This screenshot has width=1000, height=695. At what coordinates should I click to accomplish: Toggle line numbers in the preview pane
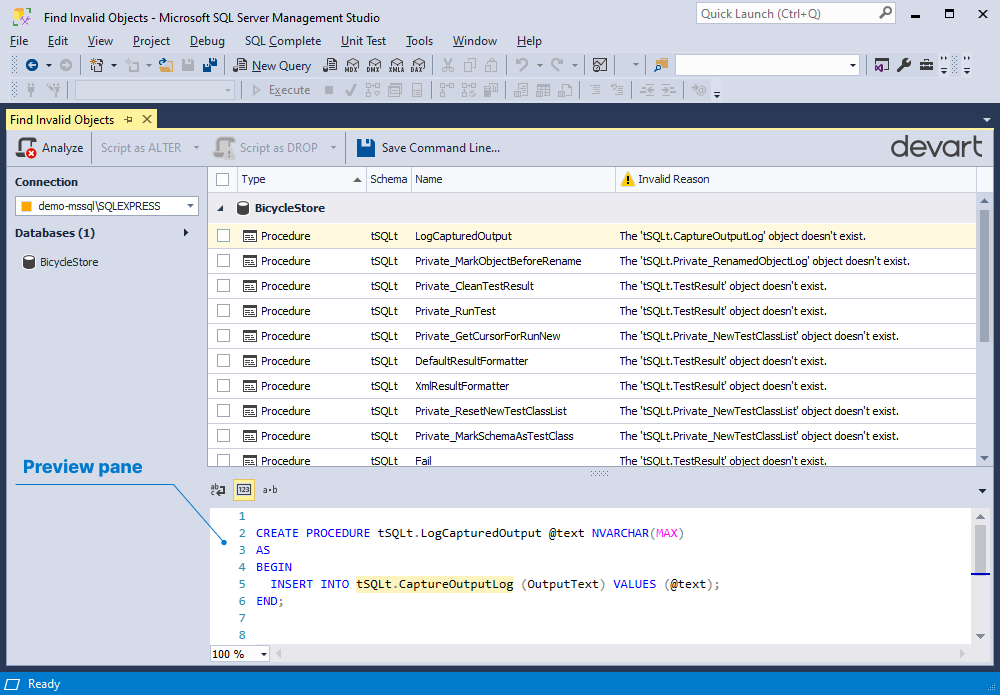click(244, 490)
